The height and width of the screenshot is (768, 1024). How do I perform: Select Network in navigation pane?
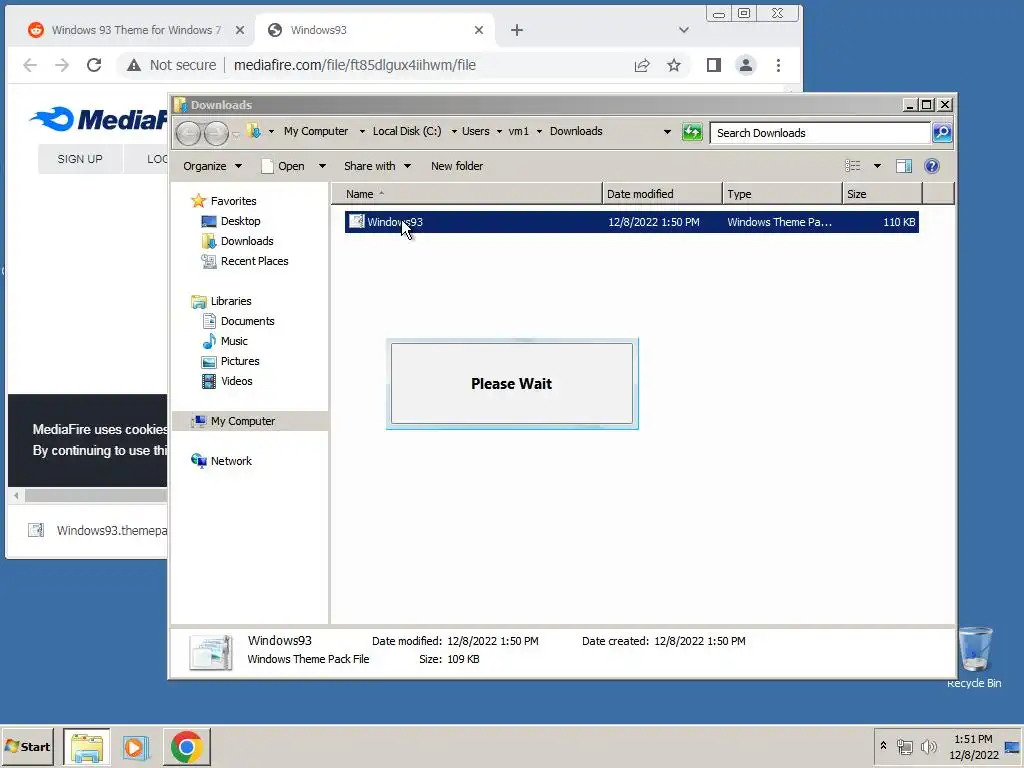click(x=221, y=461)
